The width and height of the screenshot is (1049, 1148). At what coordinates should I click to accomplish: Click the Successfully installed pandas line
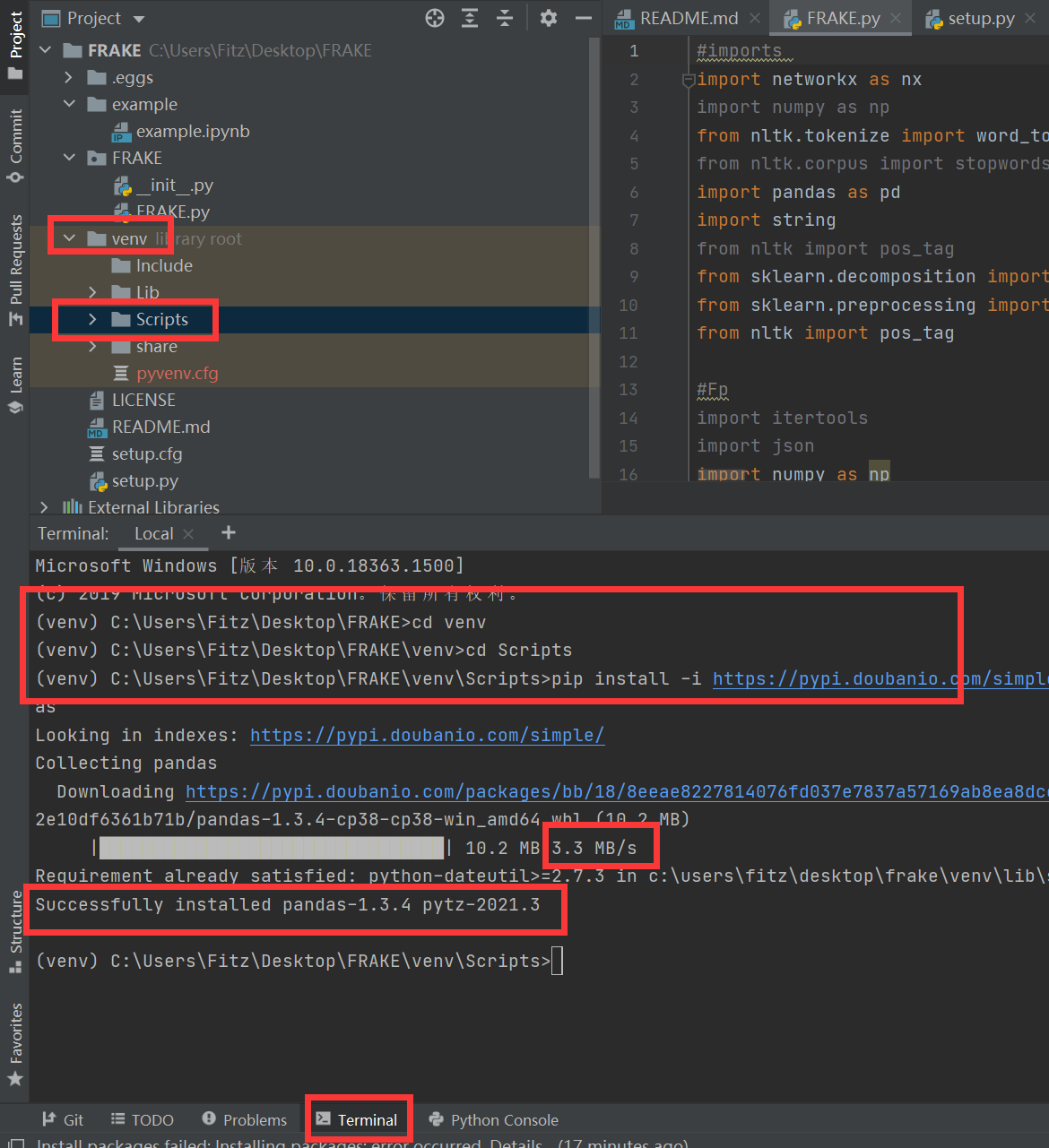pos(288,904)
